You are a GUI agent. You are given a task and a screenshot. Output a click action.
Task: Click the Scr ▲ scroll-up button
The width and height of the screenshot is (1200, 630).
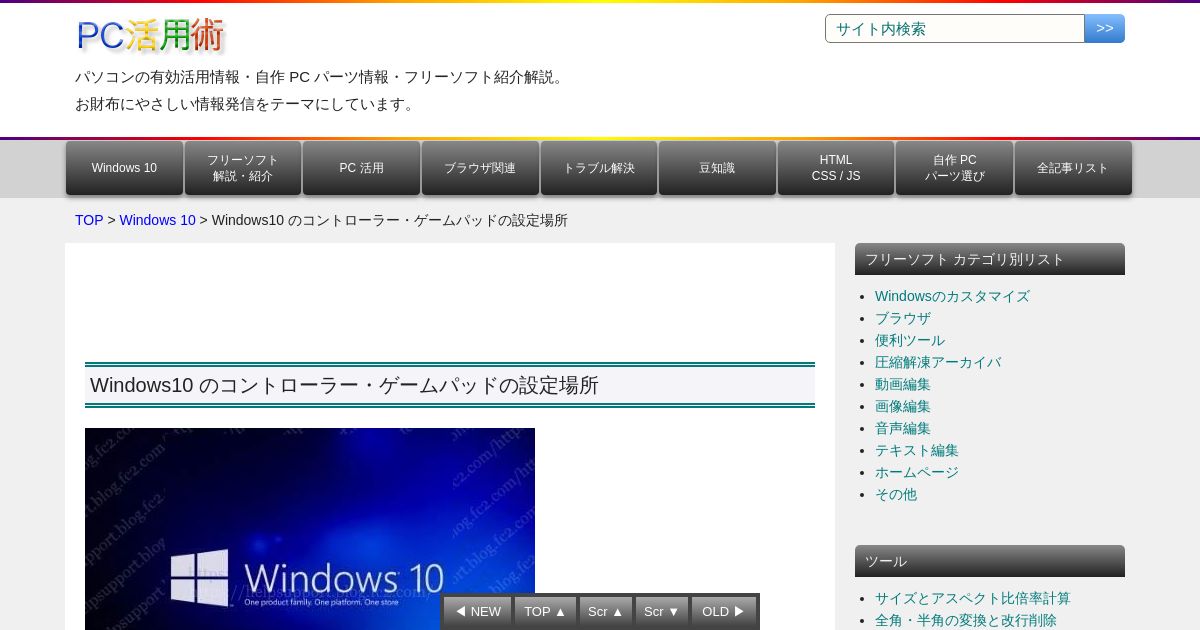606,612
